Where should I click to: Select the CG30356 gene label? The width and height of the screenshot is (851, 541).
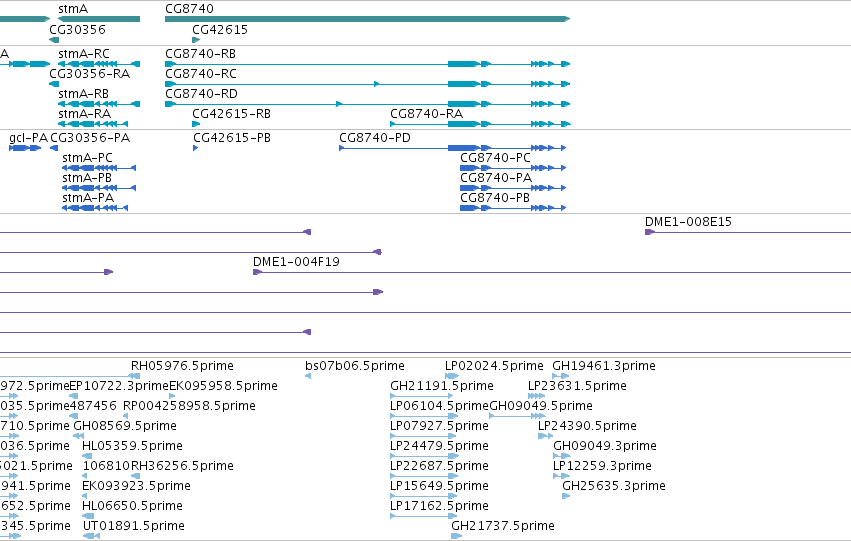(77, 30)
